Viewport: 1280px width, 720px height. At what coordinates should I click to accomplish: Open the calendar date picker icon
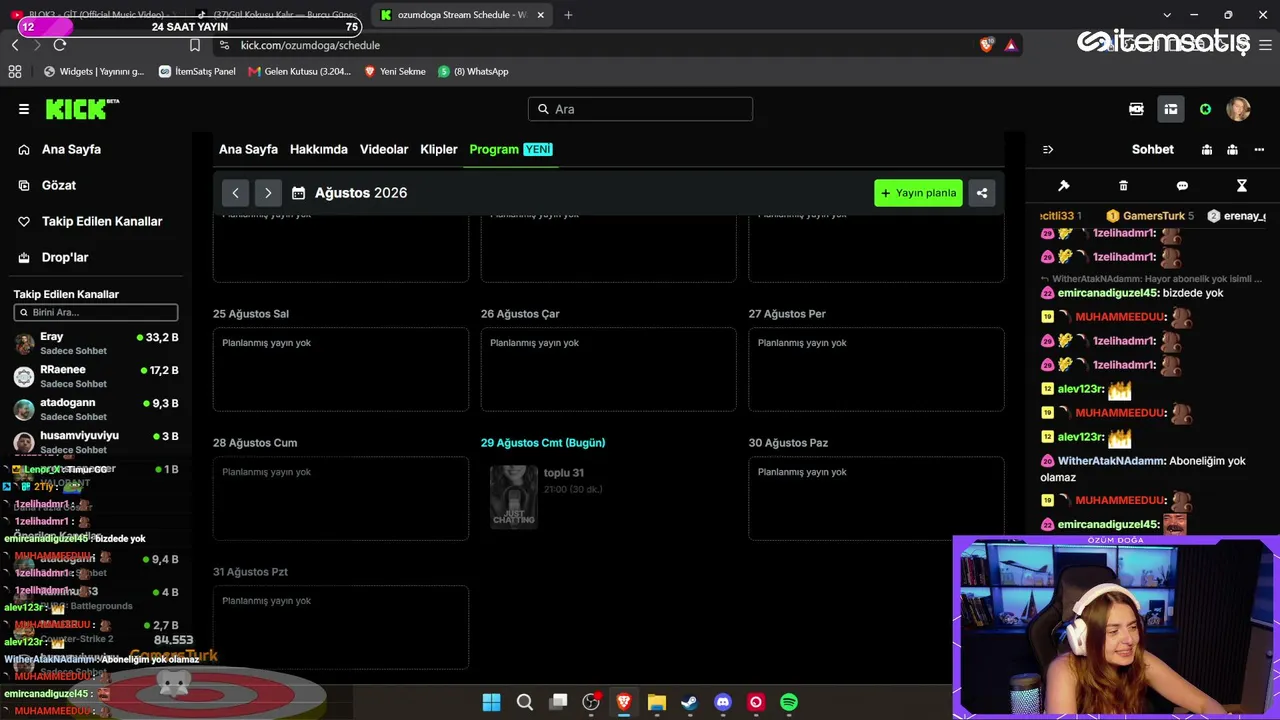[298, 193]
